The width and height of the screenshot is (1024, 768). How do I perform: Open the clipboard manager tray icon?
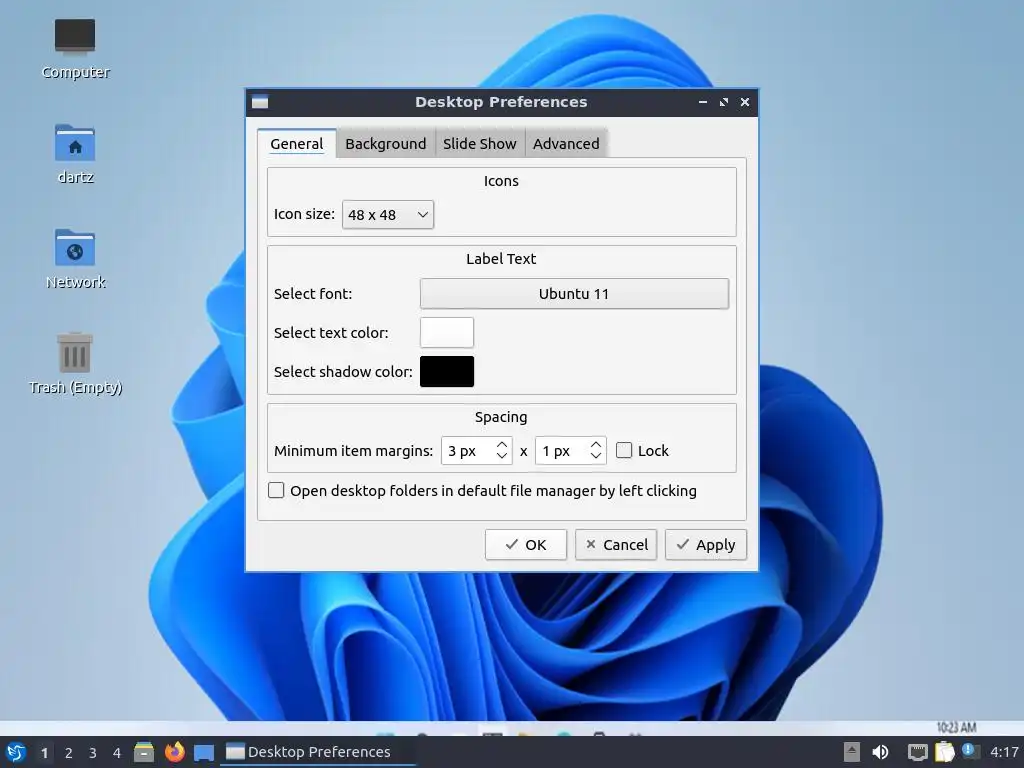[x=944, y=752]
